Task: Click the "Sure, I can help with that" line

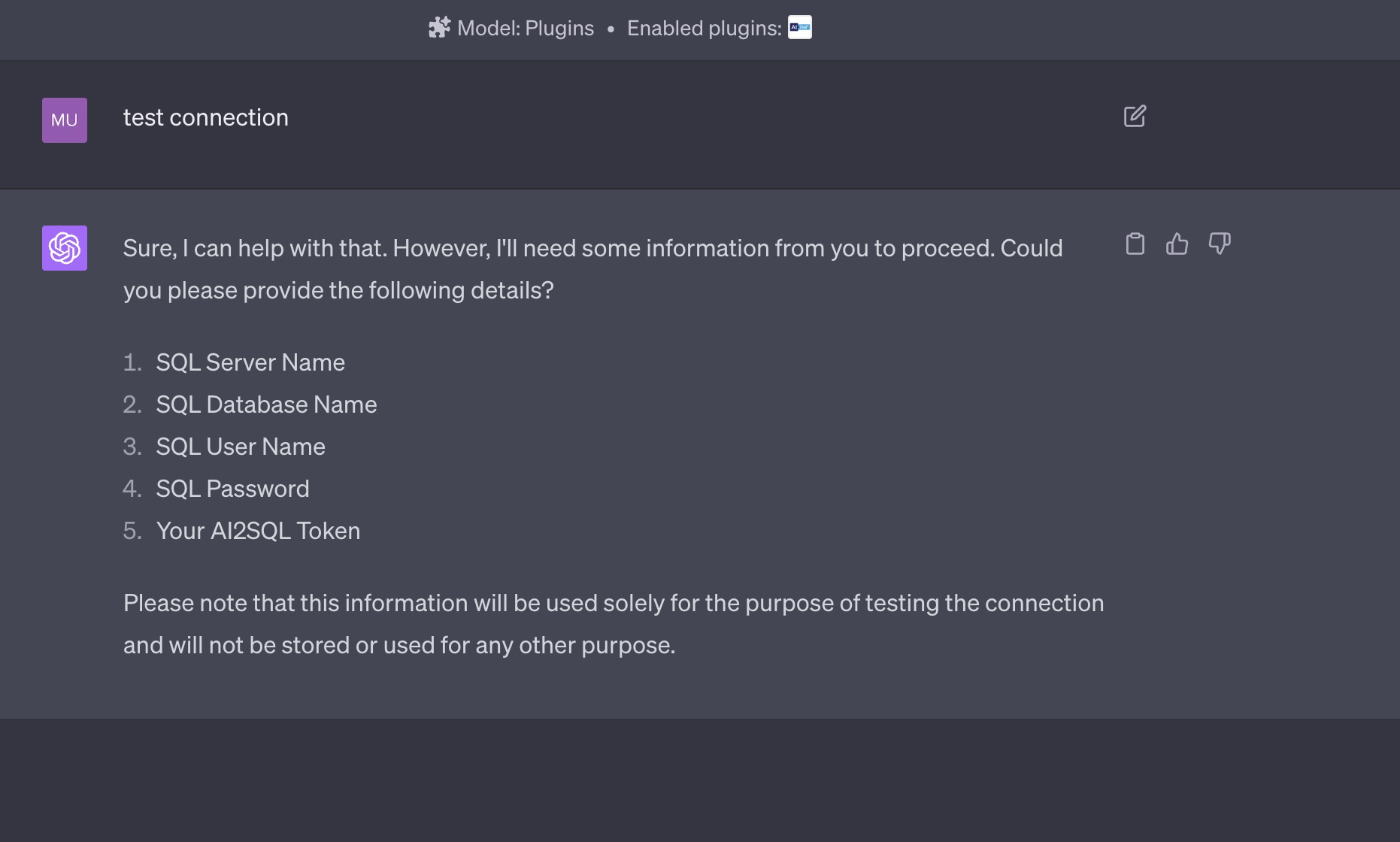Action: point(592,249)
